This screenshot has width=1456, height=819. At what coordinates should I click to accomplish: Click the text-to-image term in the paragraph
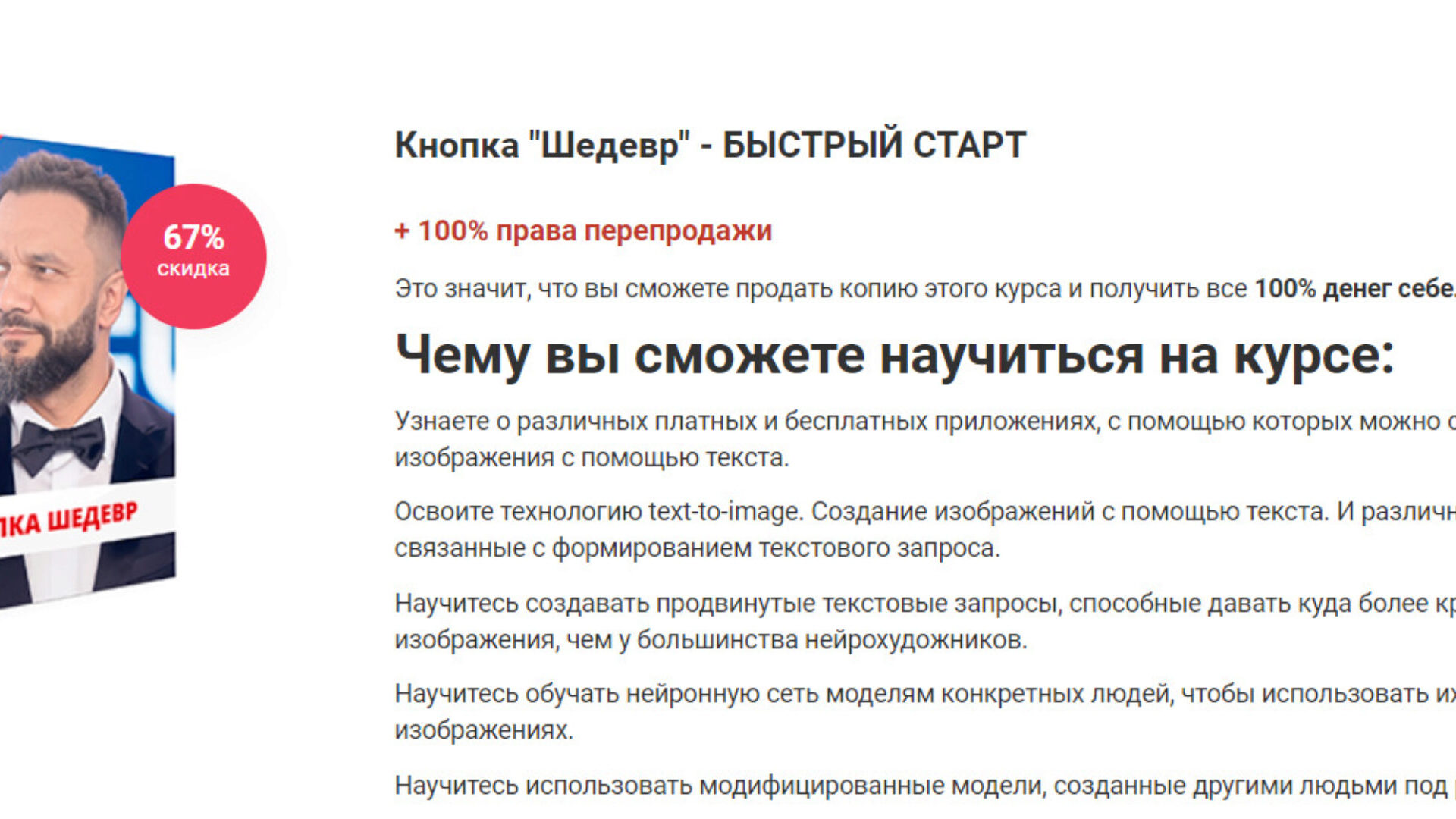pyautogui.click(x=724, y=512)
